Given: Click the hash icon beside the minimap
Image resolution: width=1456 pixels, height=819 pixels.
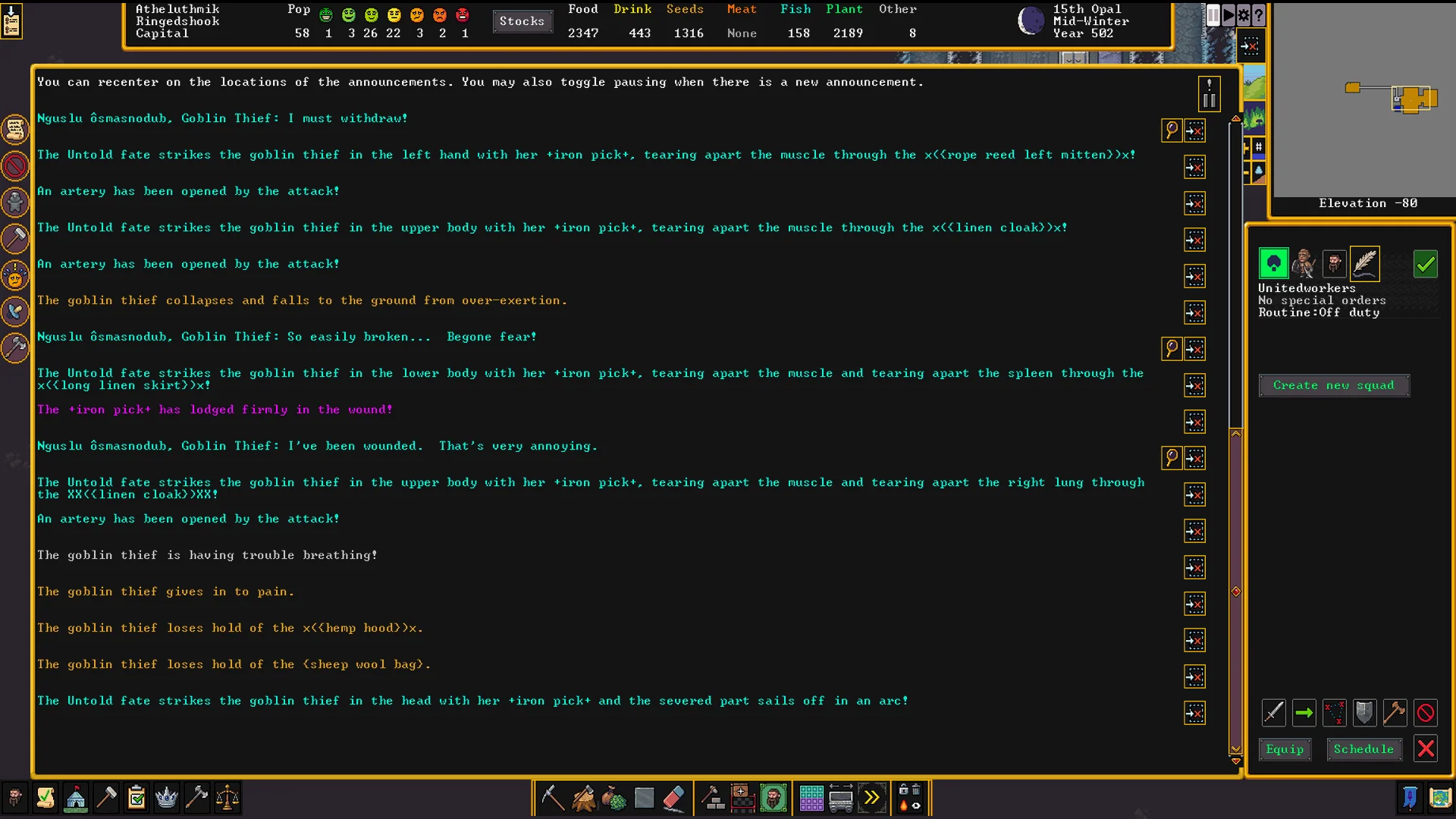Looking at the screenshot, I should click(1258, 147).
